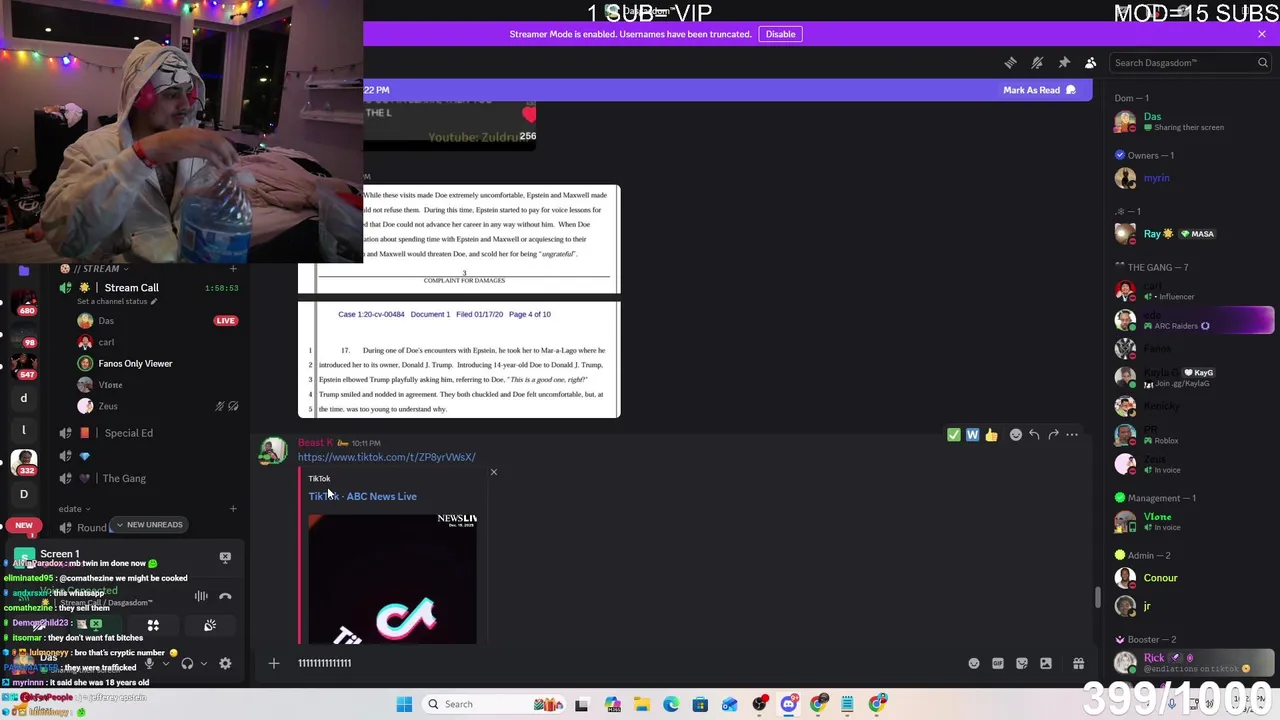Join the Special Ed voice channel
The height and width of the screenshot is (720, 1280).
point(129,433)
